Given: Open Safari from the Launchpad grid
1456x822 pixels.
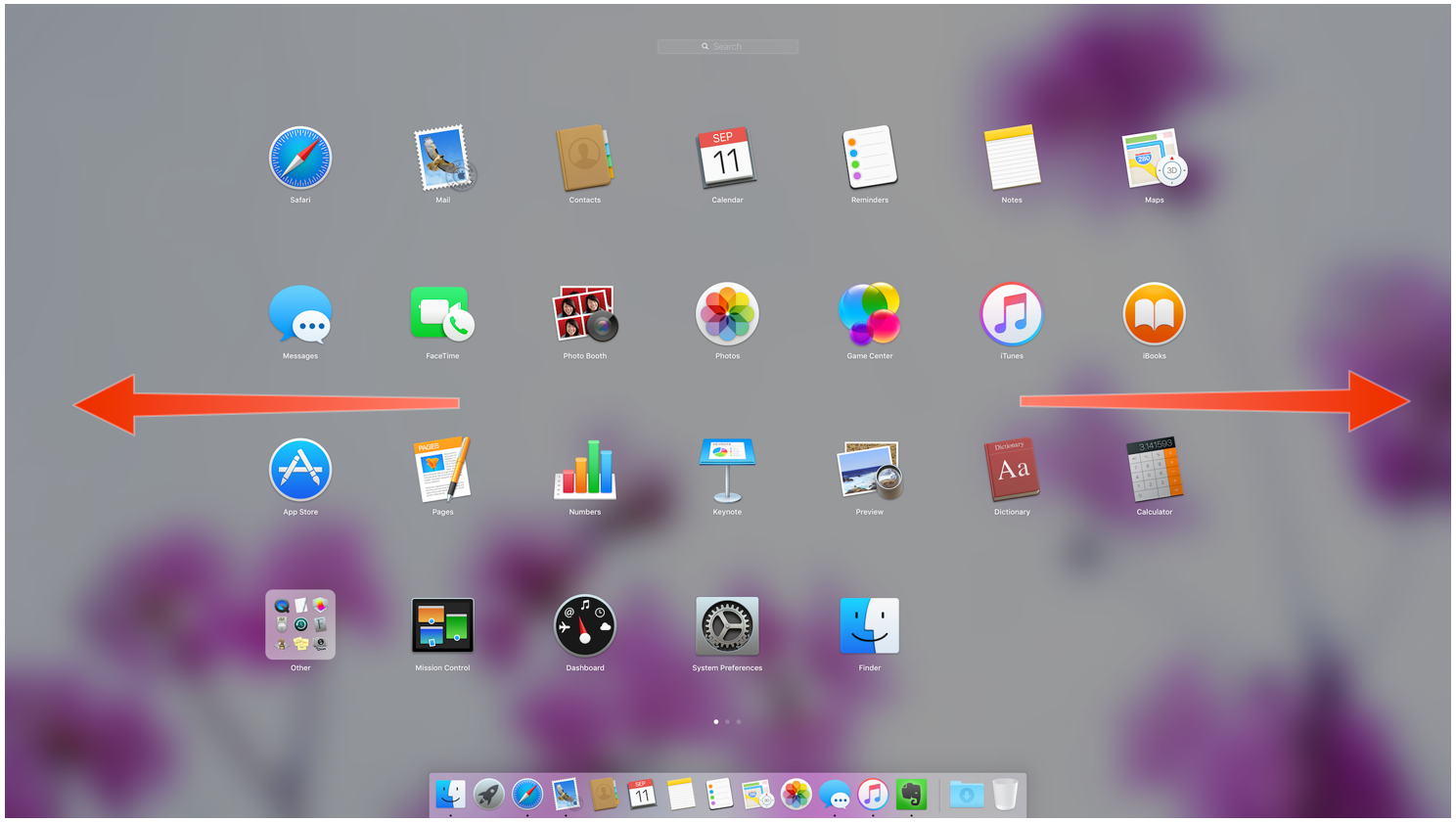Looking at the screenshot, I should [x=300, y=158].
